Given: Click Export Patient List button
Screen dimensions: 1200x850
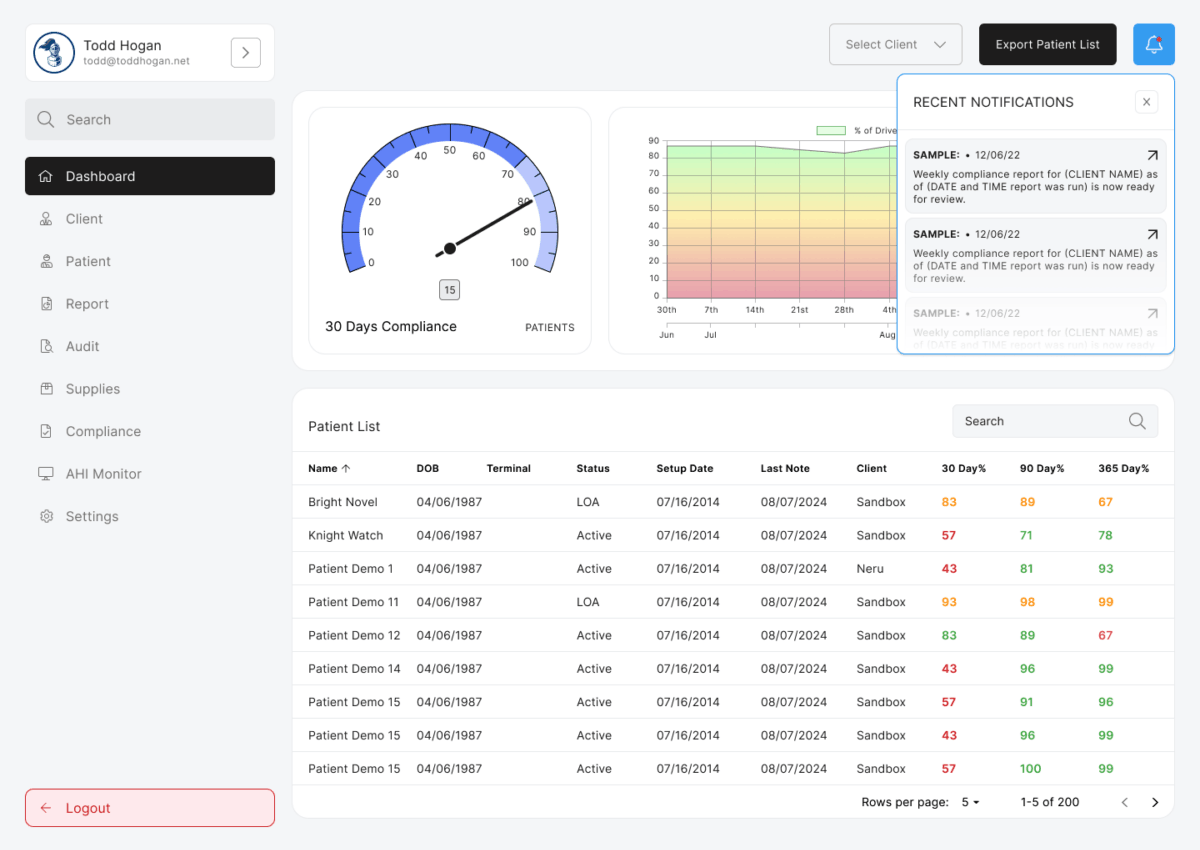Looking at the screenshot, I should click(1048, 45).
